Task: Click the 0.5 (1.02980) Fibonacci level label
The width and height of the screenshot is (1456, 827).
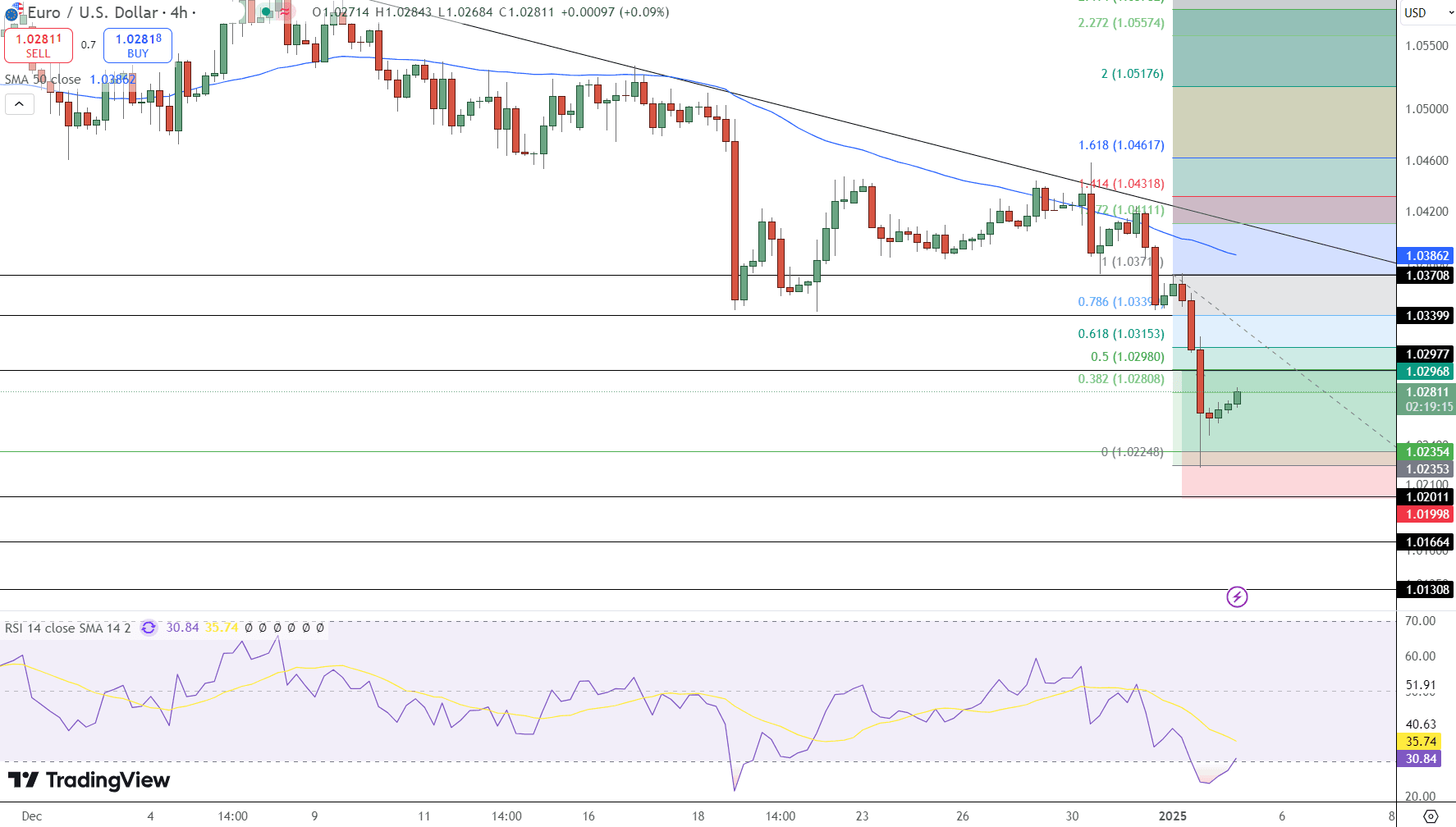Action: pos(1127,357)
